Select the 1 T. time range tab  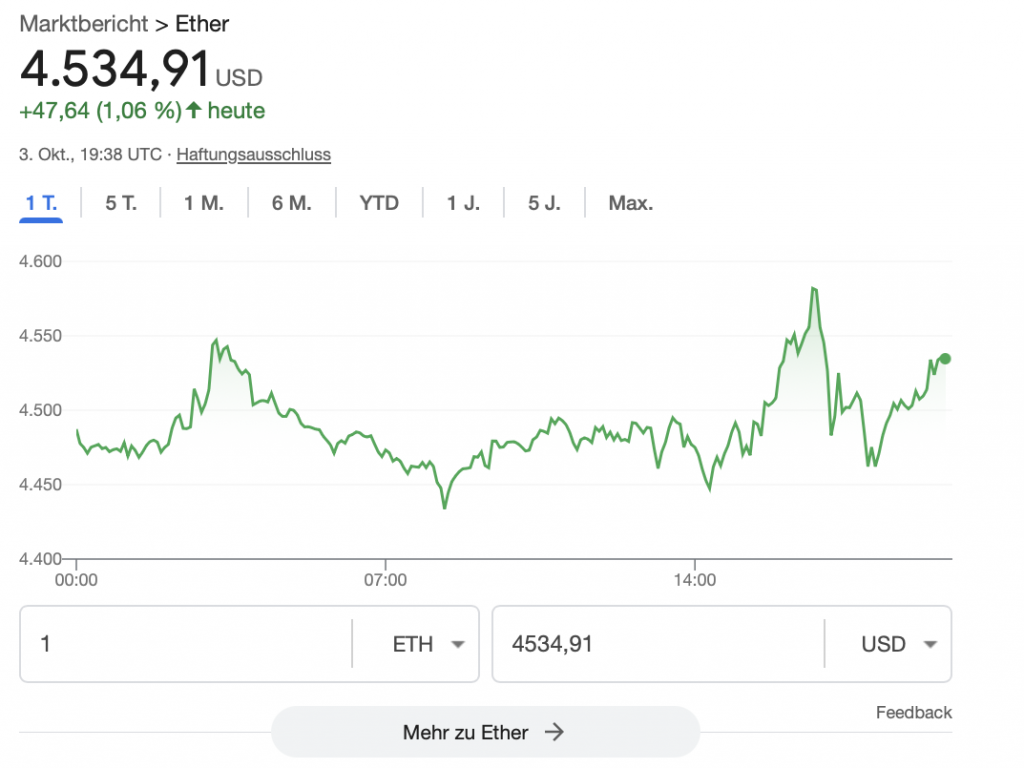click(x=41, y=203)
